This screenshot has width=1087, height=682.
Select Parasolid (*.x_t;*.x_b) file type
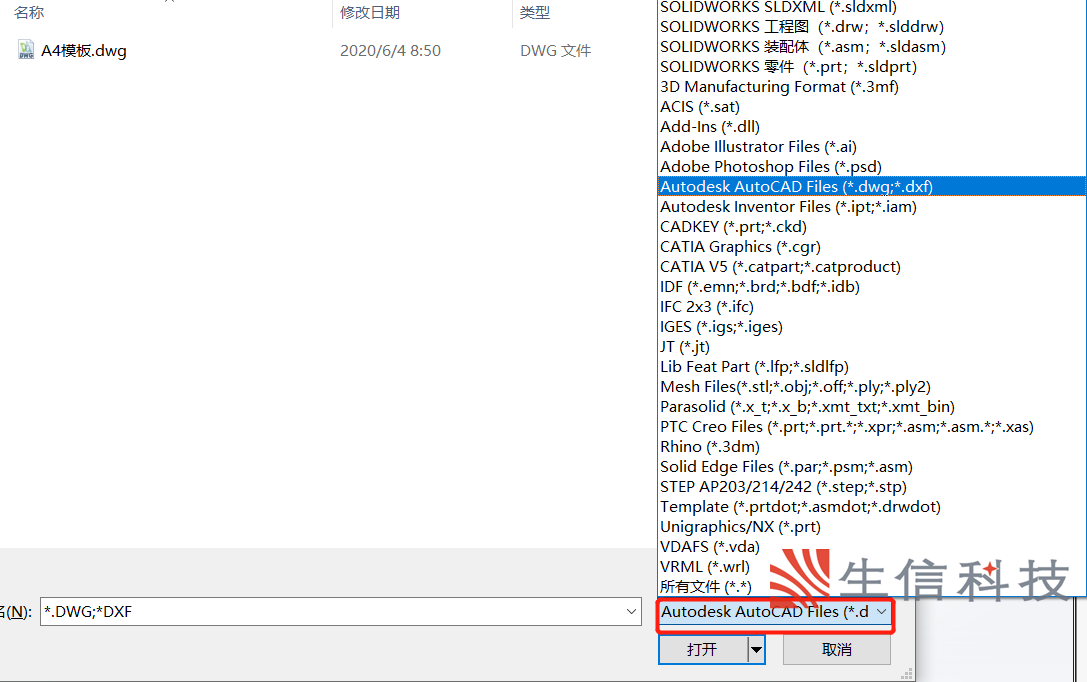click(871, 408)
